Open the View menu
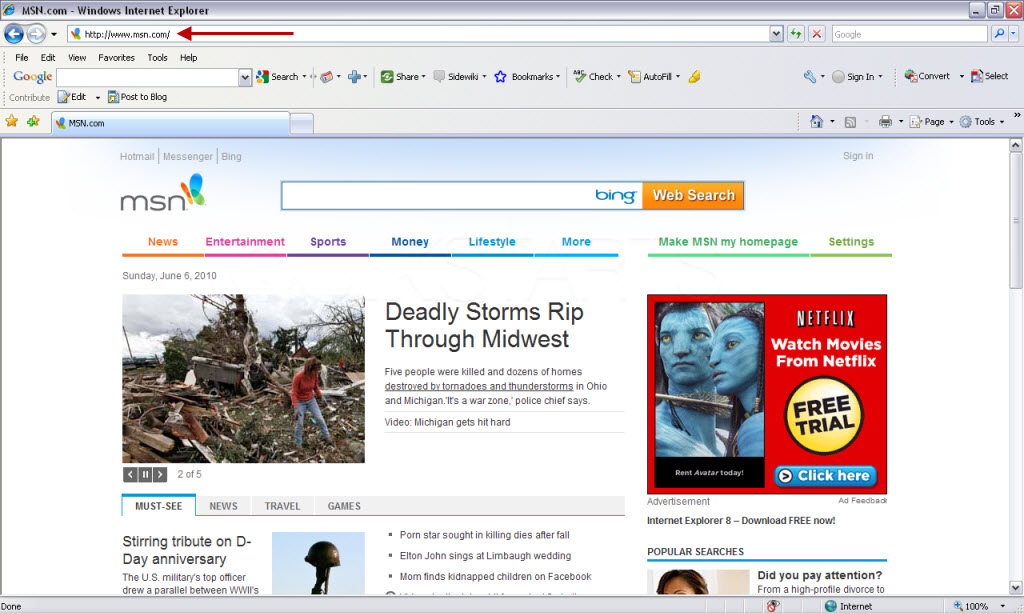The image size is (1024, 614). coord(76,57)
